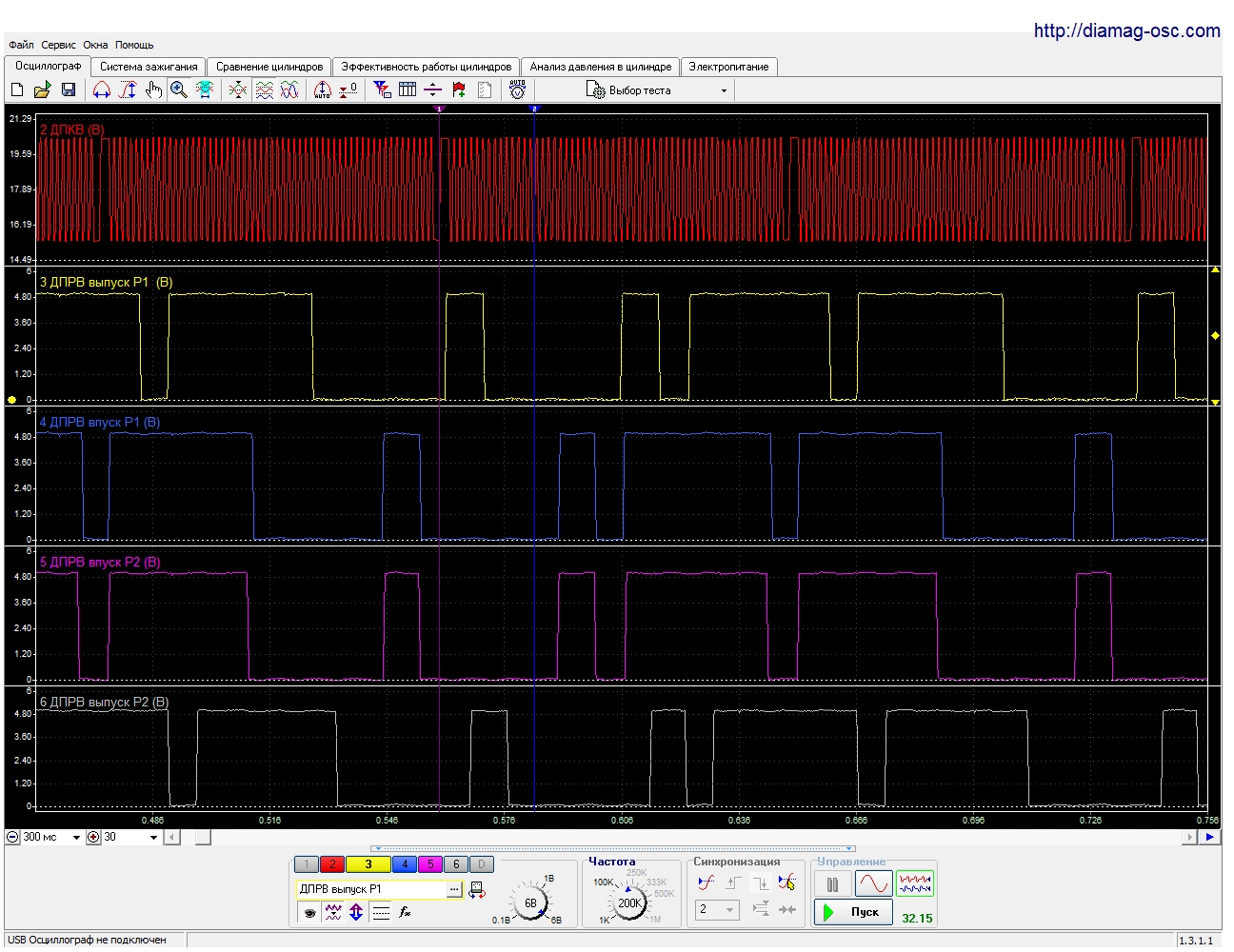Toggle the multi-waveform mode button
Screen dimensions: 1234x952
coord(915,884)
